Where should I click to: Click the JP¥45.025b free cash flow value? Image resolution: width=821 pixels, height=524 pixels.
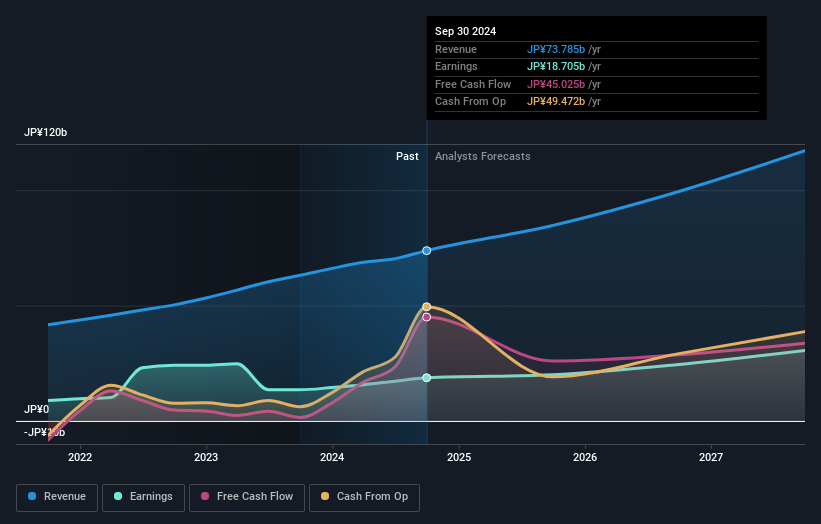coord(556,84)
